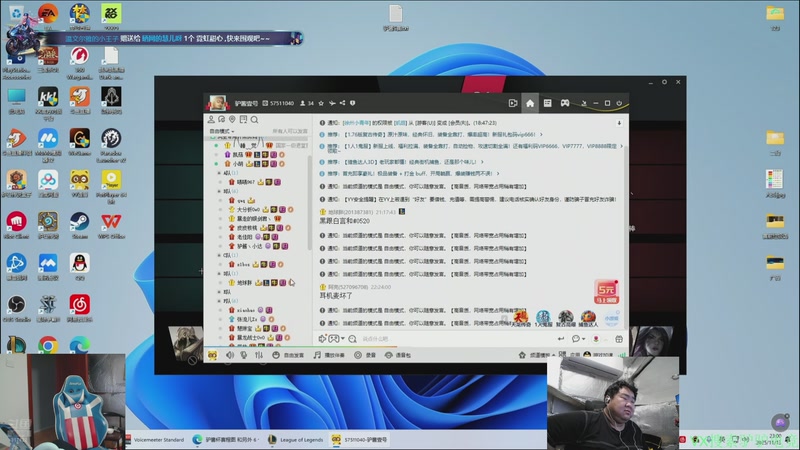Screen dimensions: 800x450
Task: Jump to latest message with down arrow
Action: point(619,123)
